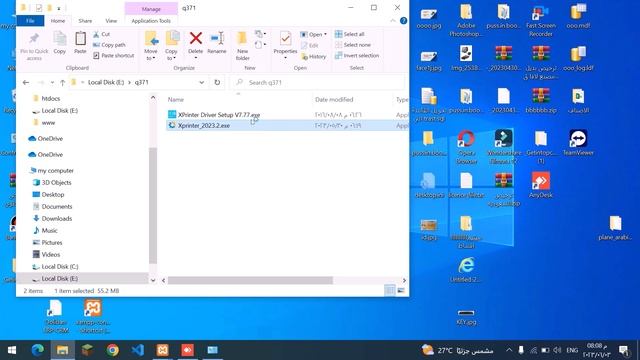Open Adobe Photoshop desktop shortcut

(x=466, y=20)
